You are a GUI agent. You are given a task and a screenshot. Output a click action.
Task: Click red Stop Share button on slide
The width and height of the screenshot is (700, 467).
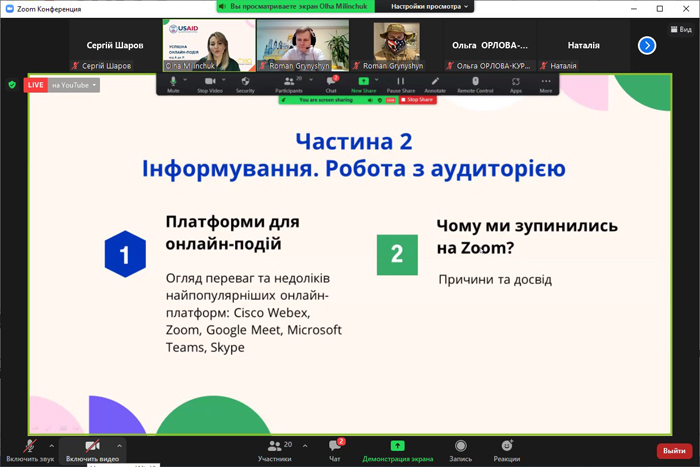(417, 100)
